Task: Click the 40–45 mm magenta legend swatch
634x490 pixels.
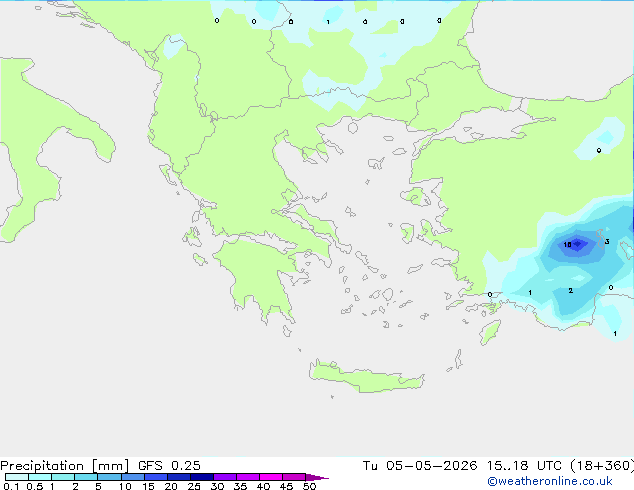Action: pos(271,477)
